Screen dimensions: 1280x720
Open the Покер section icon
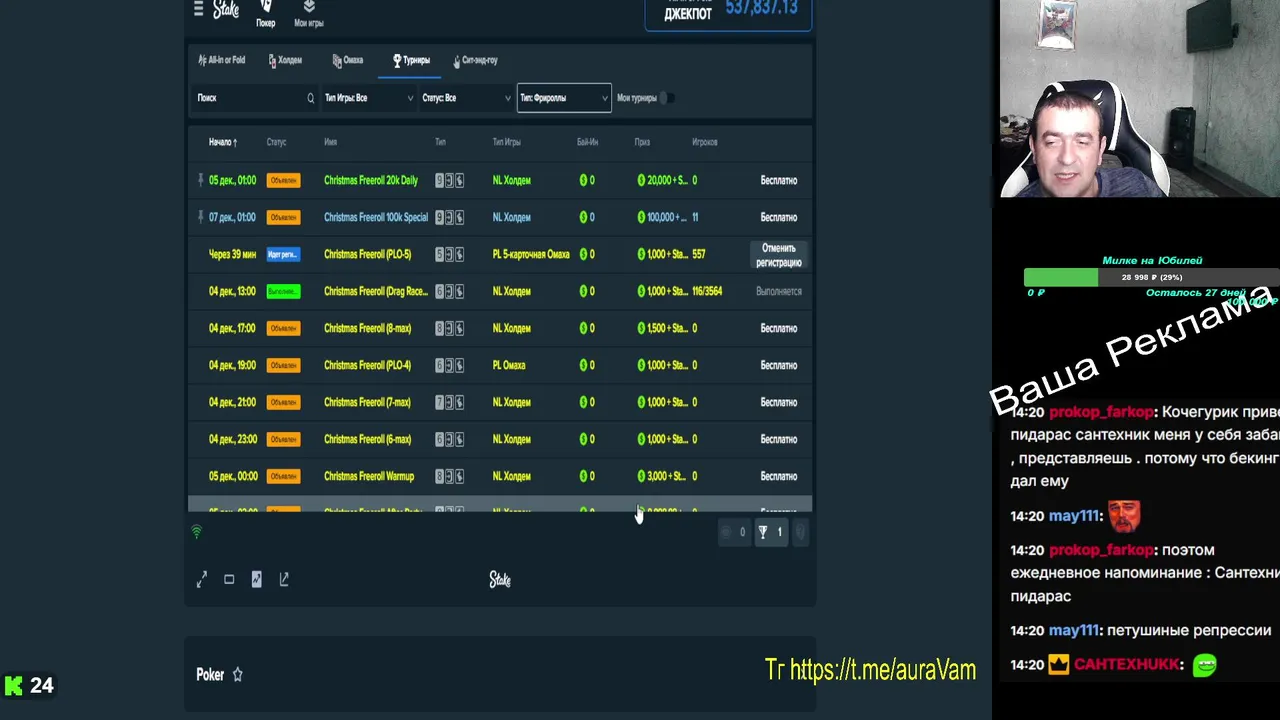pyautogui.click(x=266, y=14)
